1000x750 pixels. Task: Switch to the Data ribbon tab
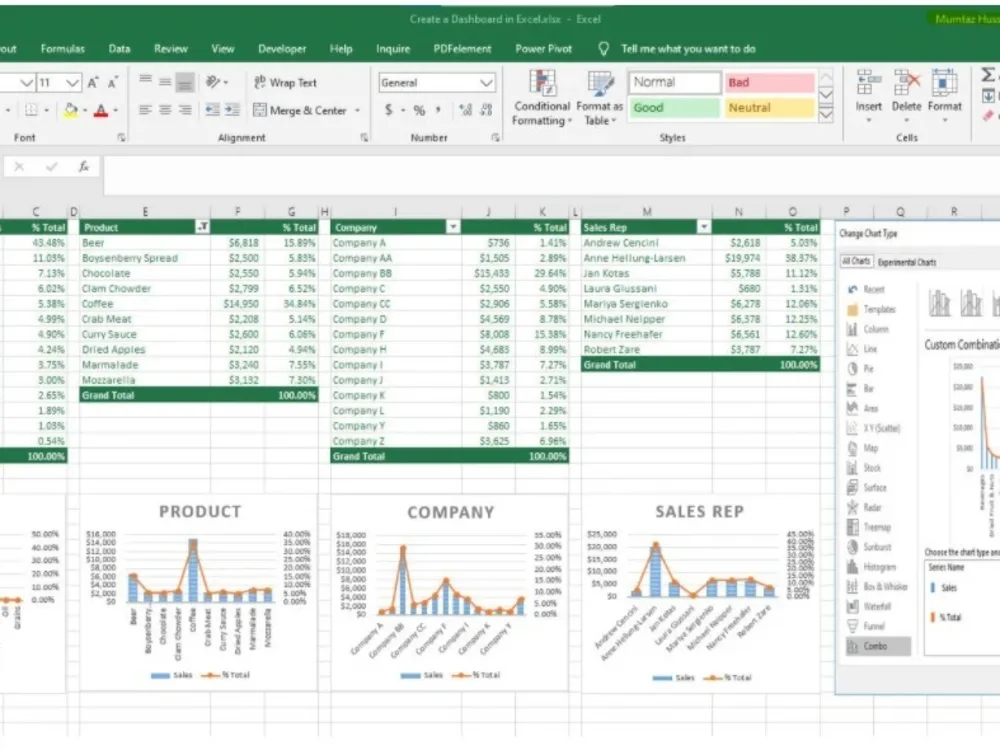(118, 48)
